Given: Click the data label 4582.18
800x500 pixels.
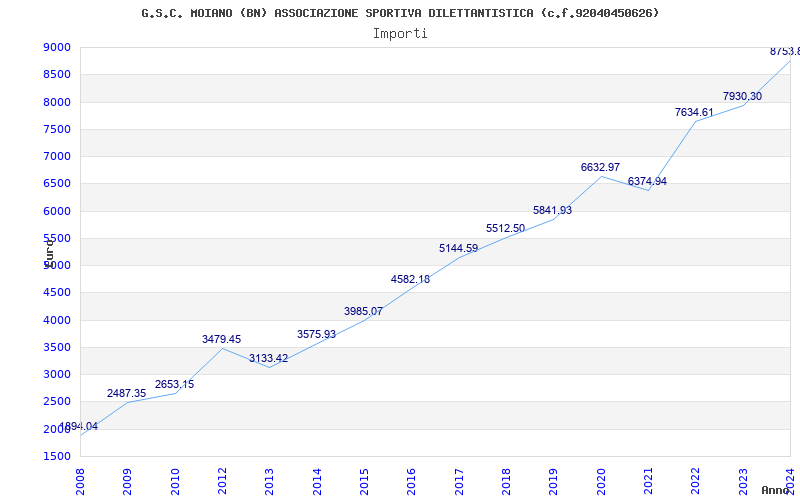Looking at the screenshot, I should 410,279.
